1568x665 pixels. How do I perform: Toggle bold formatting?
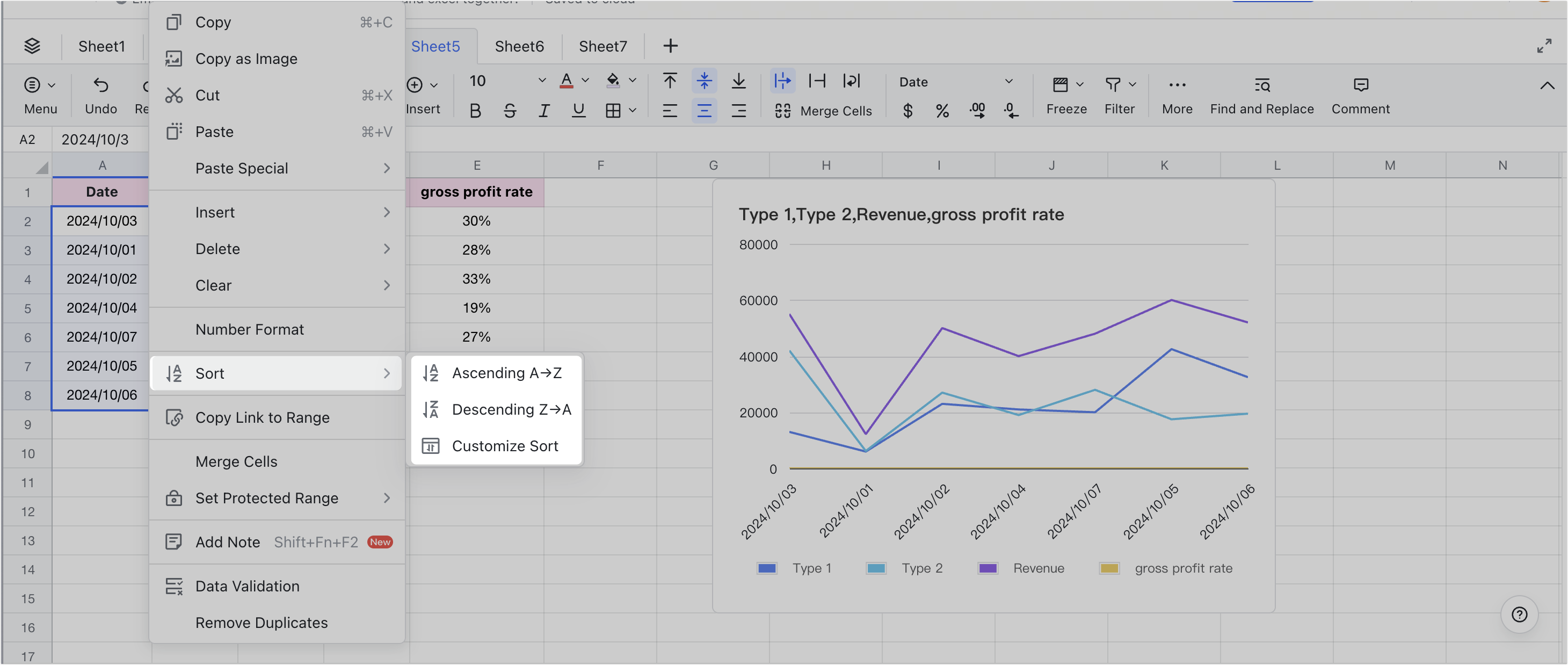475,111
